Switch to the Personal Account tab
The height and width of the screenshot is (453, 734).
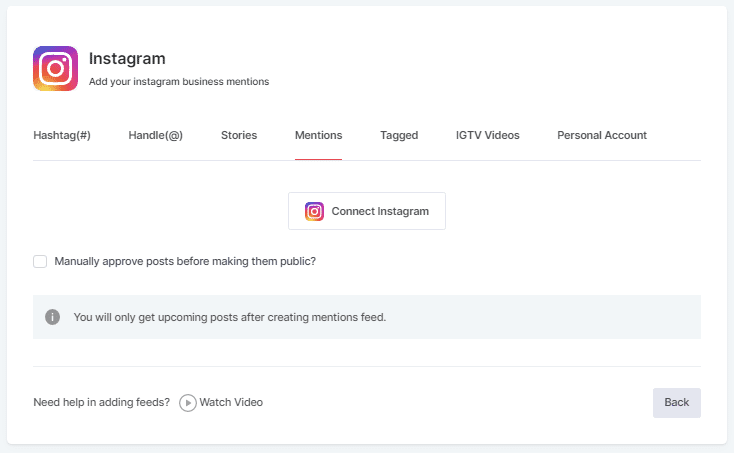[x=602, y=135]
